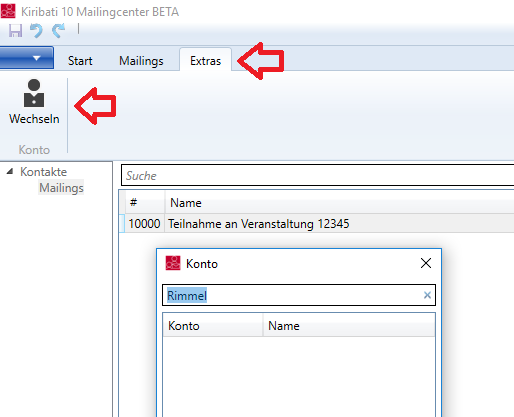Open the quick access toolbar customize separator
The image size is (514, 417).
[78, 29]
